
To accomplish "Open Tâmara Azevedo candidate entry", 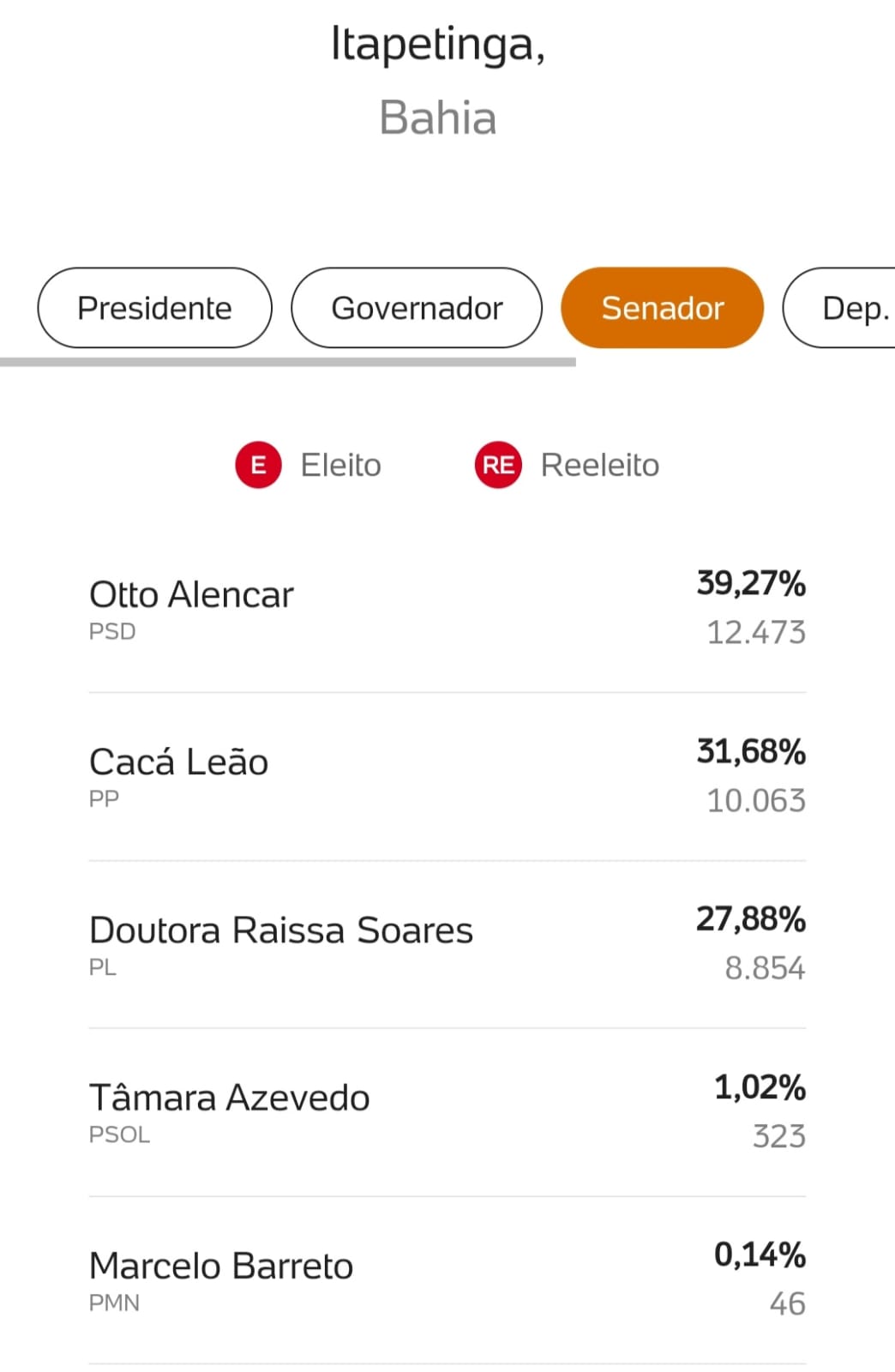I will pos(447,1113).
